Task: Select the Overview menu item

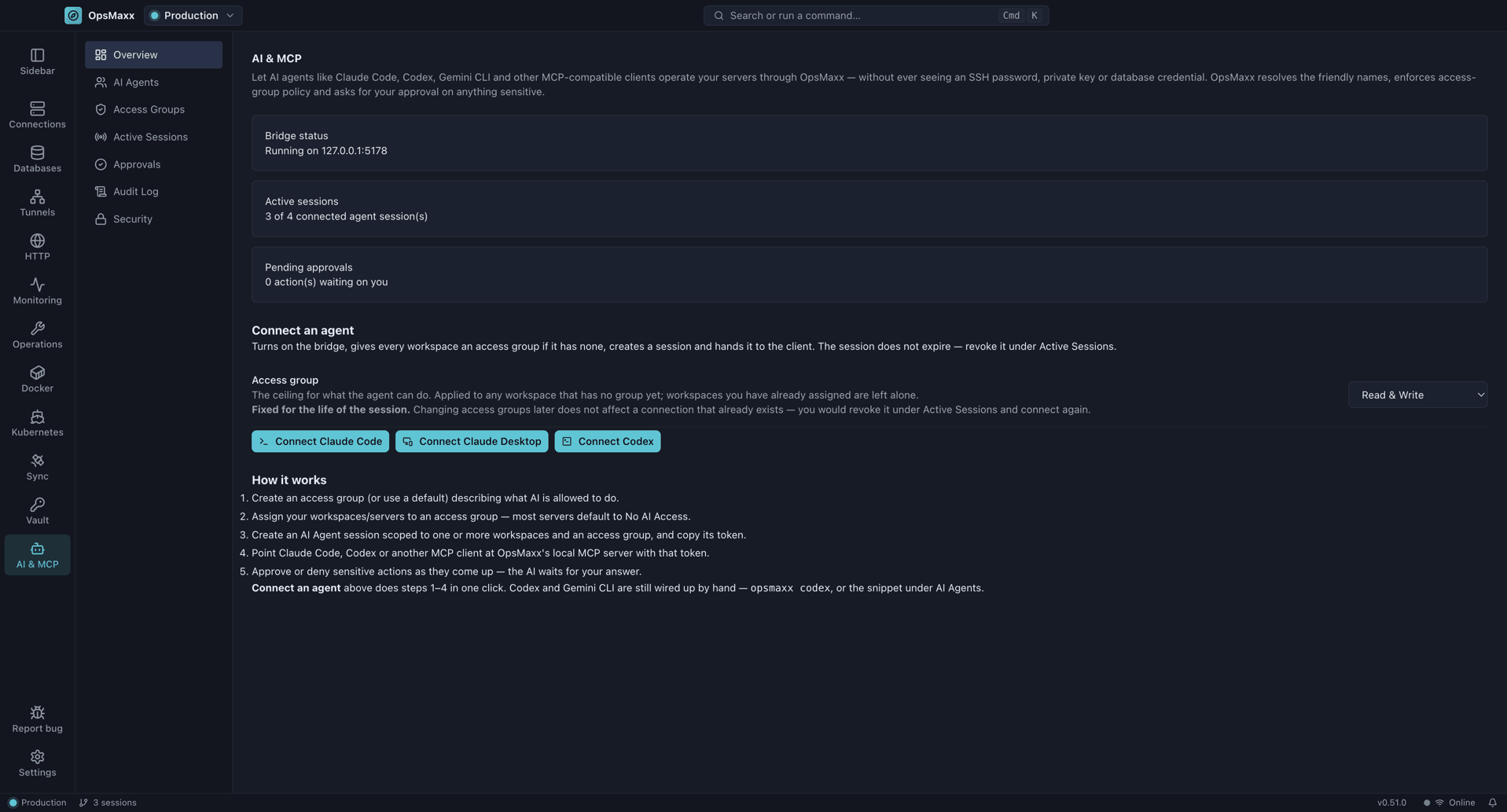Action: click(153, 55)
